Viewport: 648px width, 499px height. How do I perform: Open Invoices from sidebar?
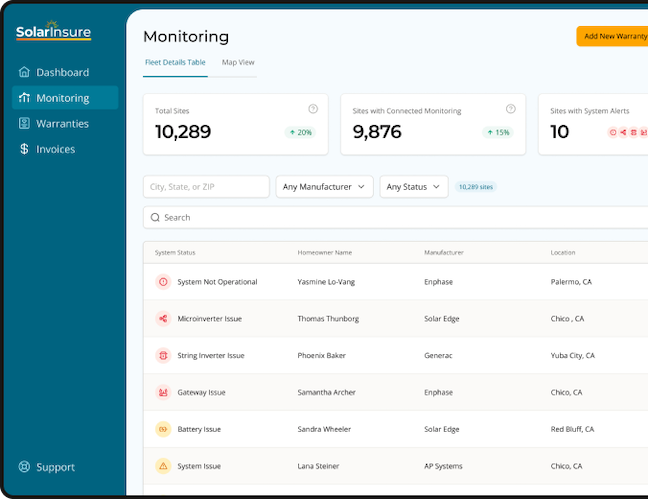65,149
